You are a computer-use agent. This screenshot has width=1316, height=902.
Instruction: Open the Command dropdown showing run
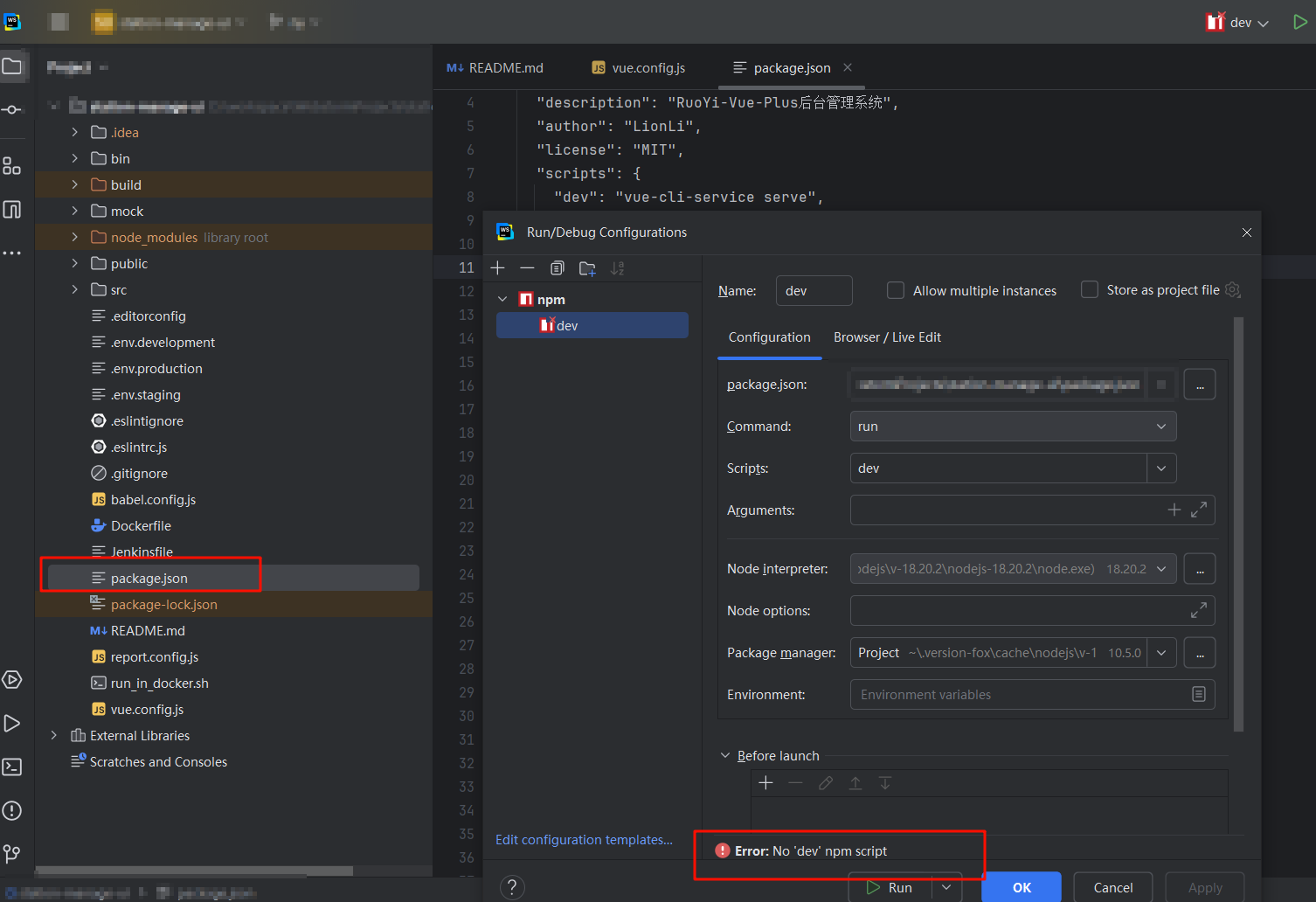pyautogui.click(x=1012, y=427)
